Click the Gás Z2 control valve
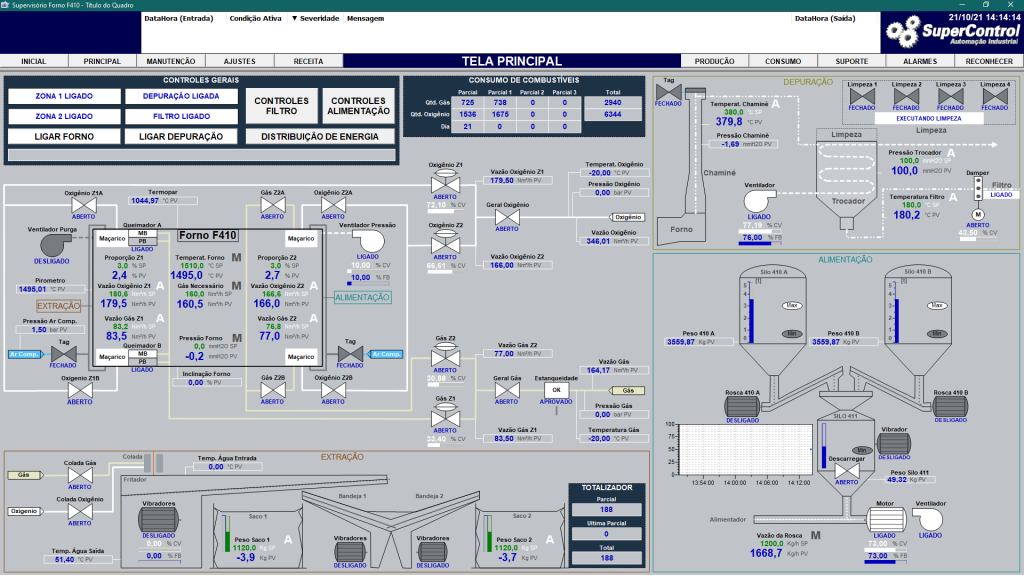The width and height of the screenshot is (1024, 576). [445, 355]
